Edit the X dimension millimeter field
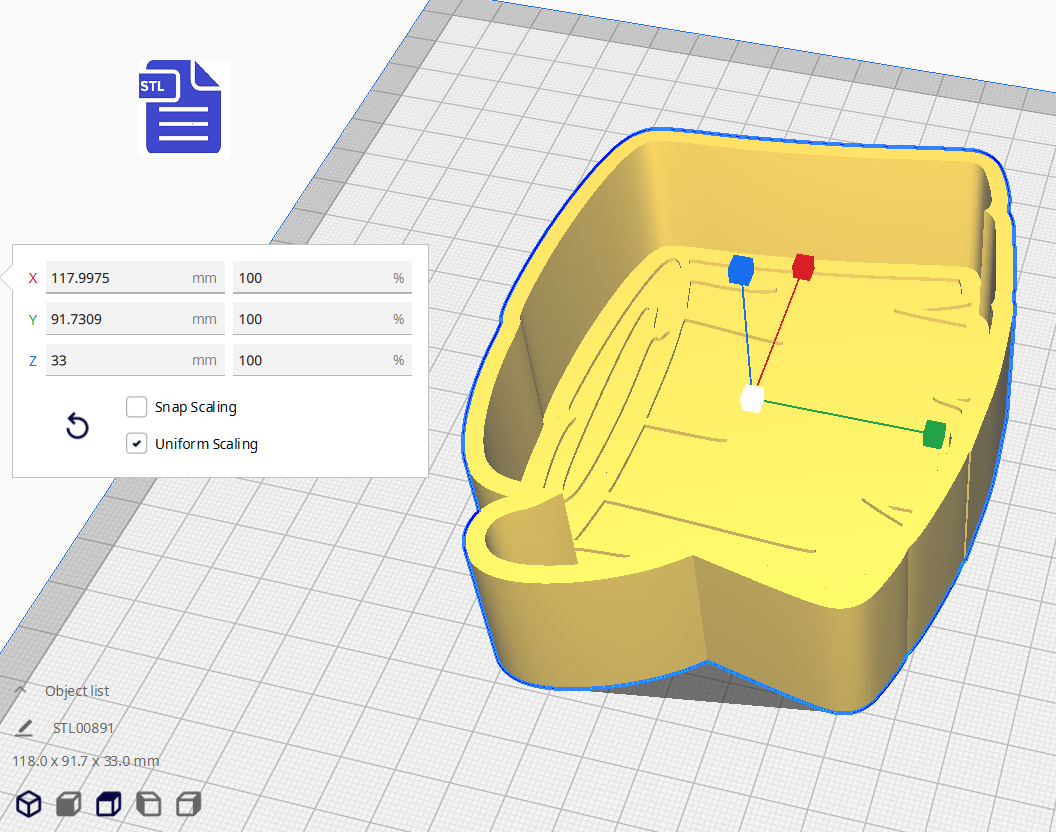1056x832 pixels. click(x=135, y=277)
